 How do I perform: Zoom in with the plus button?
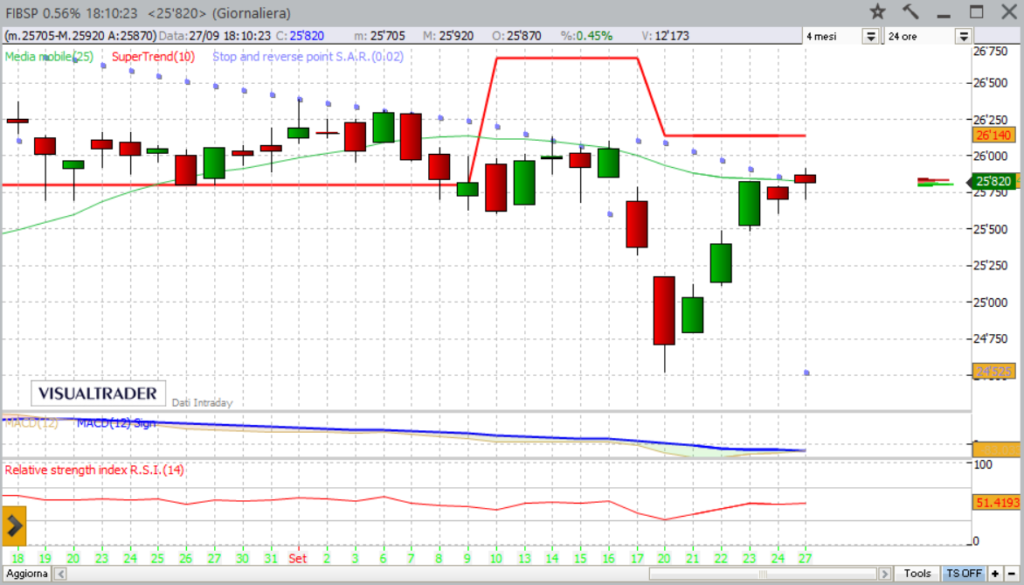(995, 574)
